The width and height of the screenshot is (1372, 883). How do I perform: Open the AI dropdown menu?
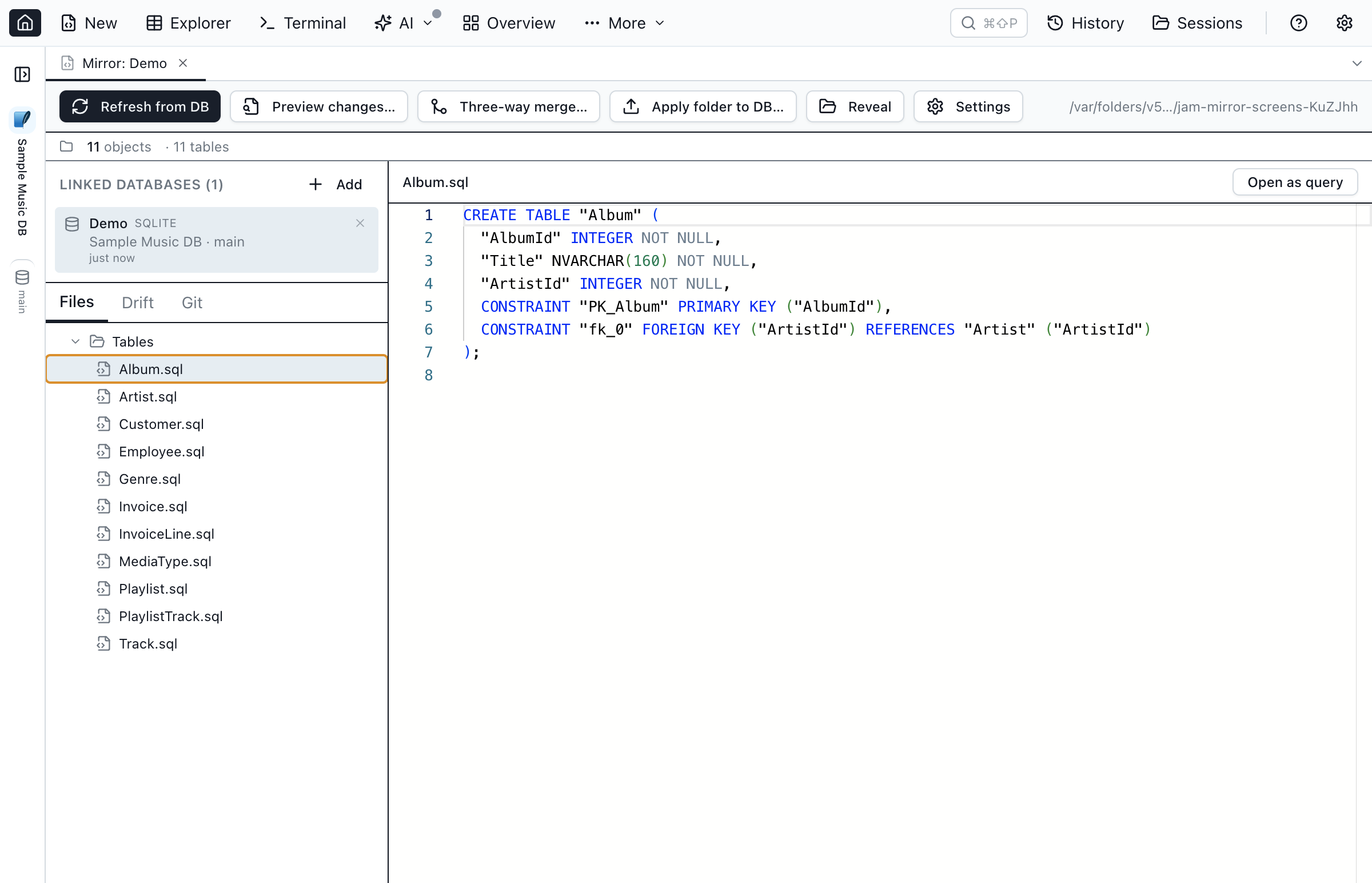tap(403, 23)
